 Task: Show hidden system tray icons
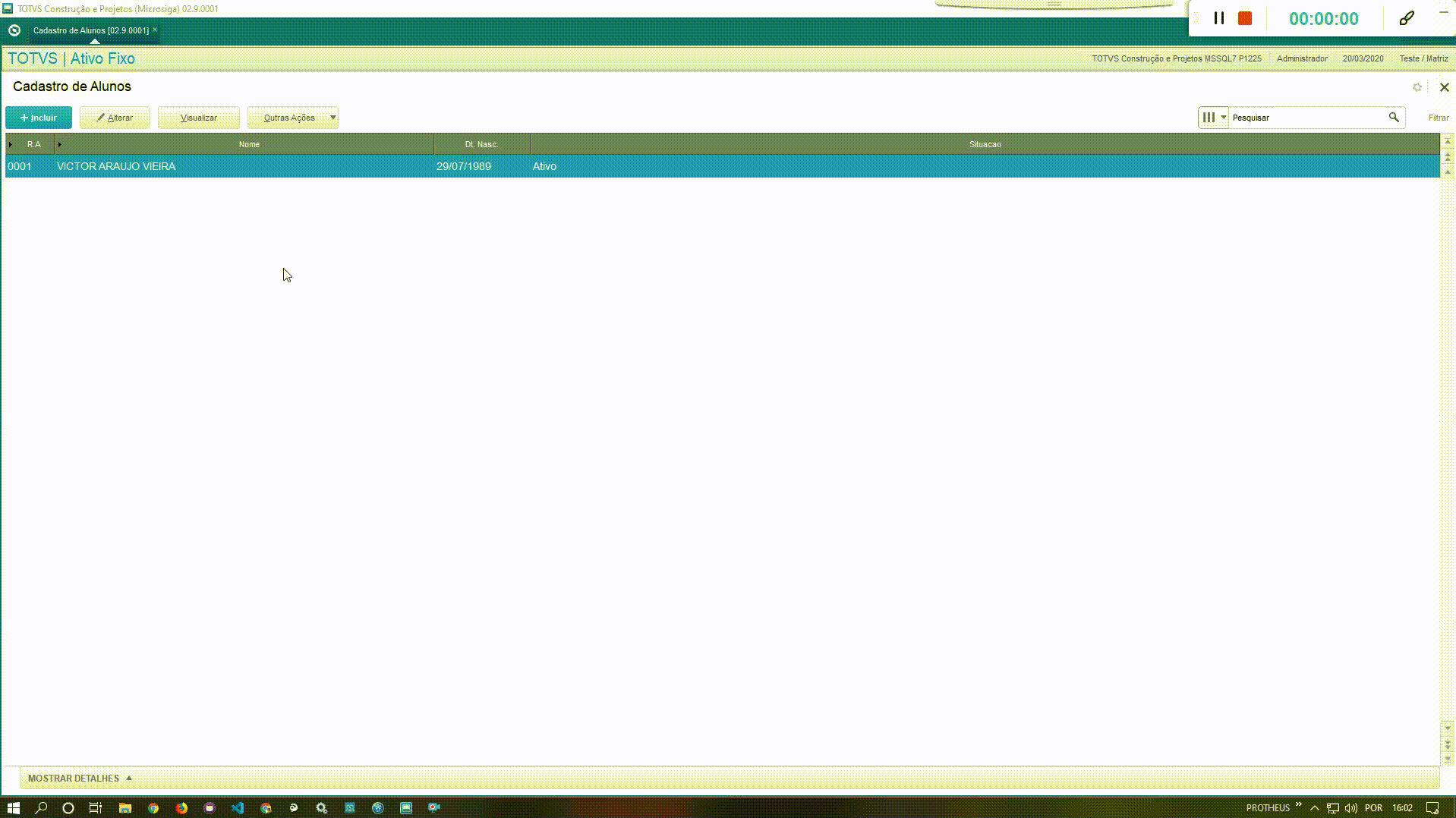(x=1315, y=808)
